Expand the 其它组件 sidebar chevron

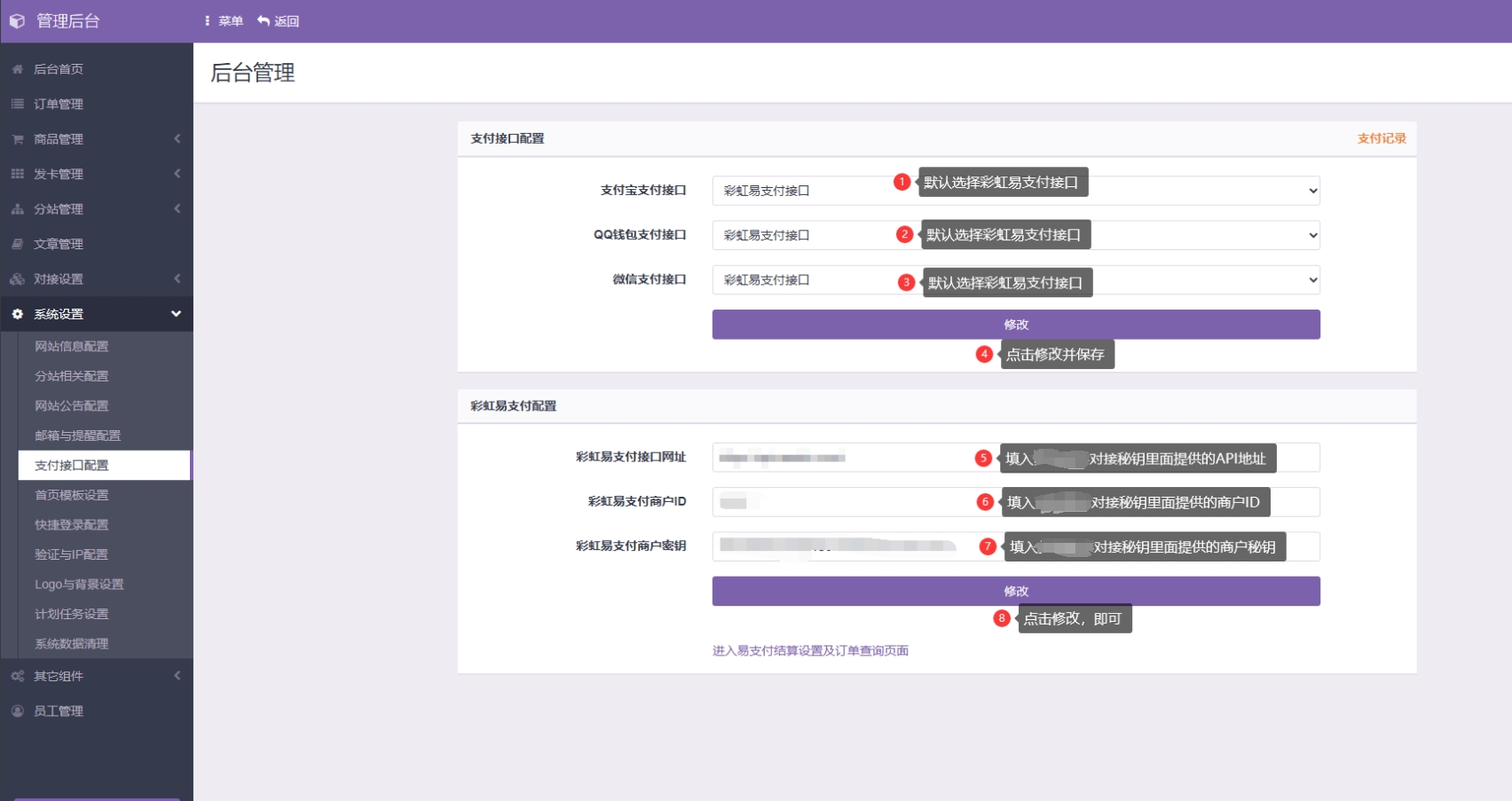[177, 676]
